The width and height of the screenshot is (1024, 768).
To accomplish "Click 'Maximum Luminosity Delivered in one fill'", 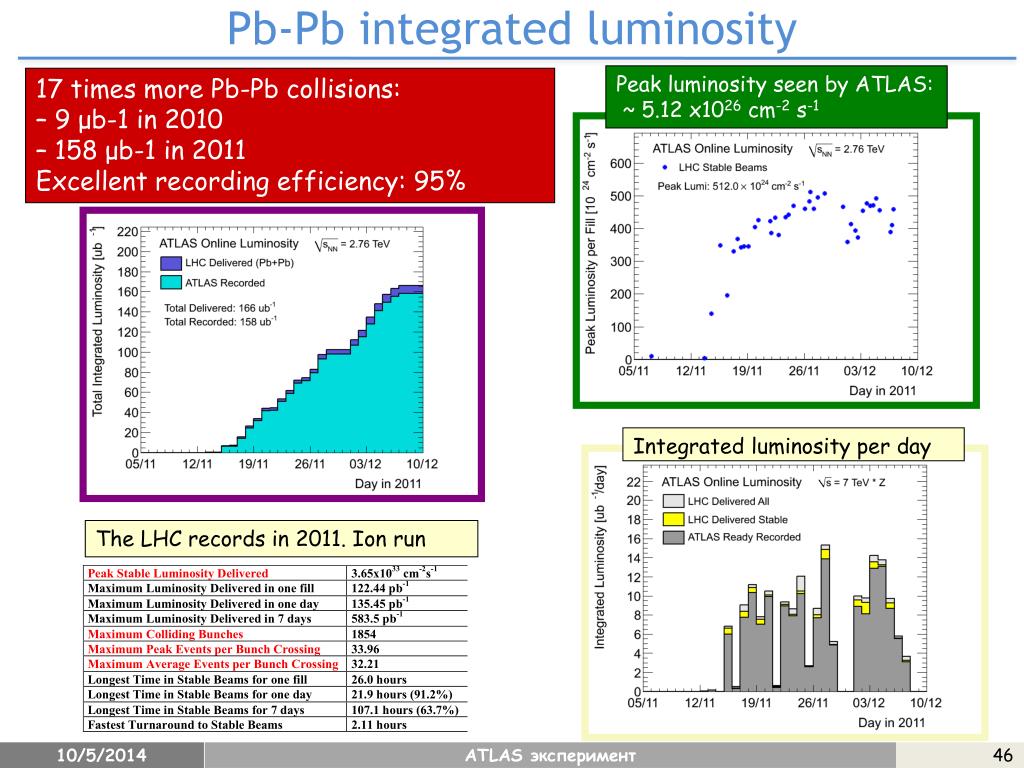I will [x=201, y=588].
